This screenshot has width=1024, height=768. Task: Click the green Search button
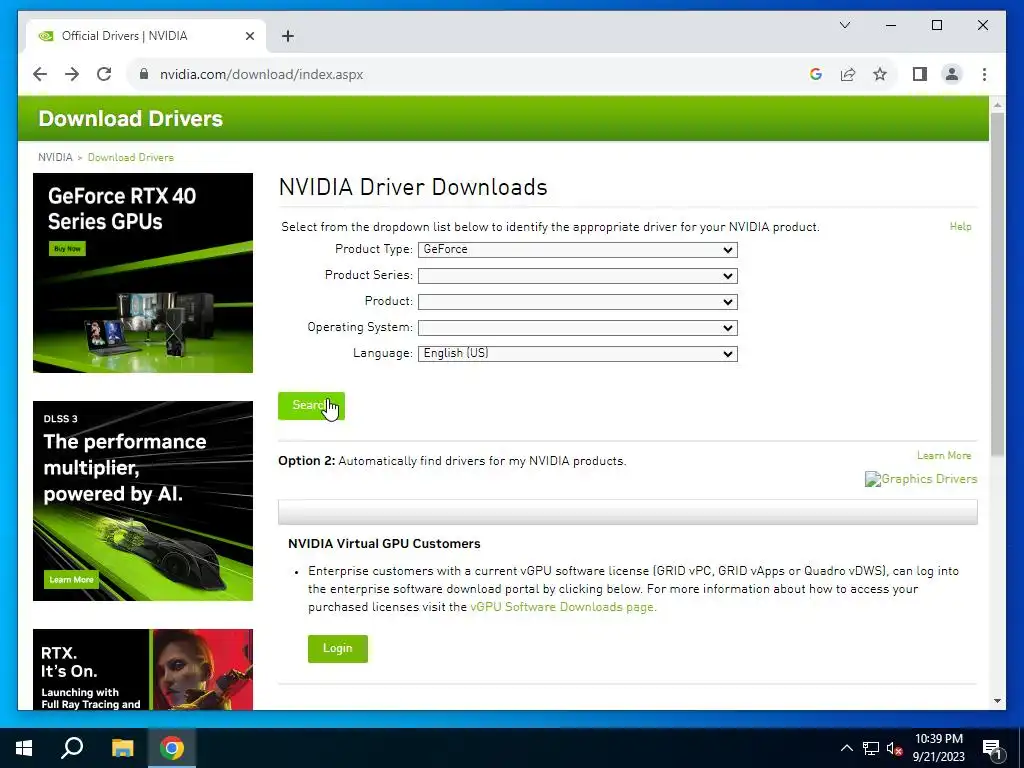(x=311, y=406)
